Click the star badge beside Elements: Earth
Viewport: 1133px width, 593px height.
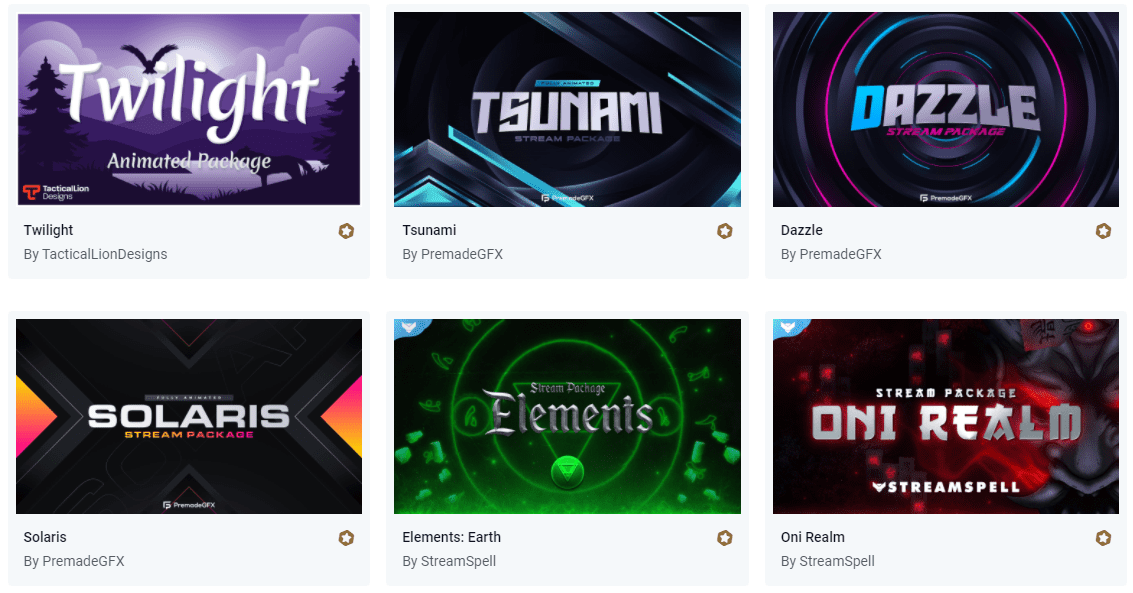point(725,538)
